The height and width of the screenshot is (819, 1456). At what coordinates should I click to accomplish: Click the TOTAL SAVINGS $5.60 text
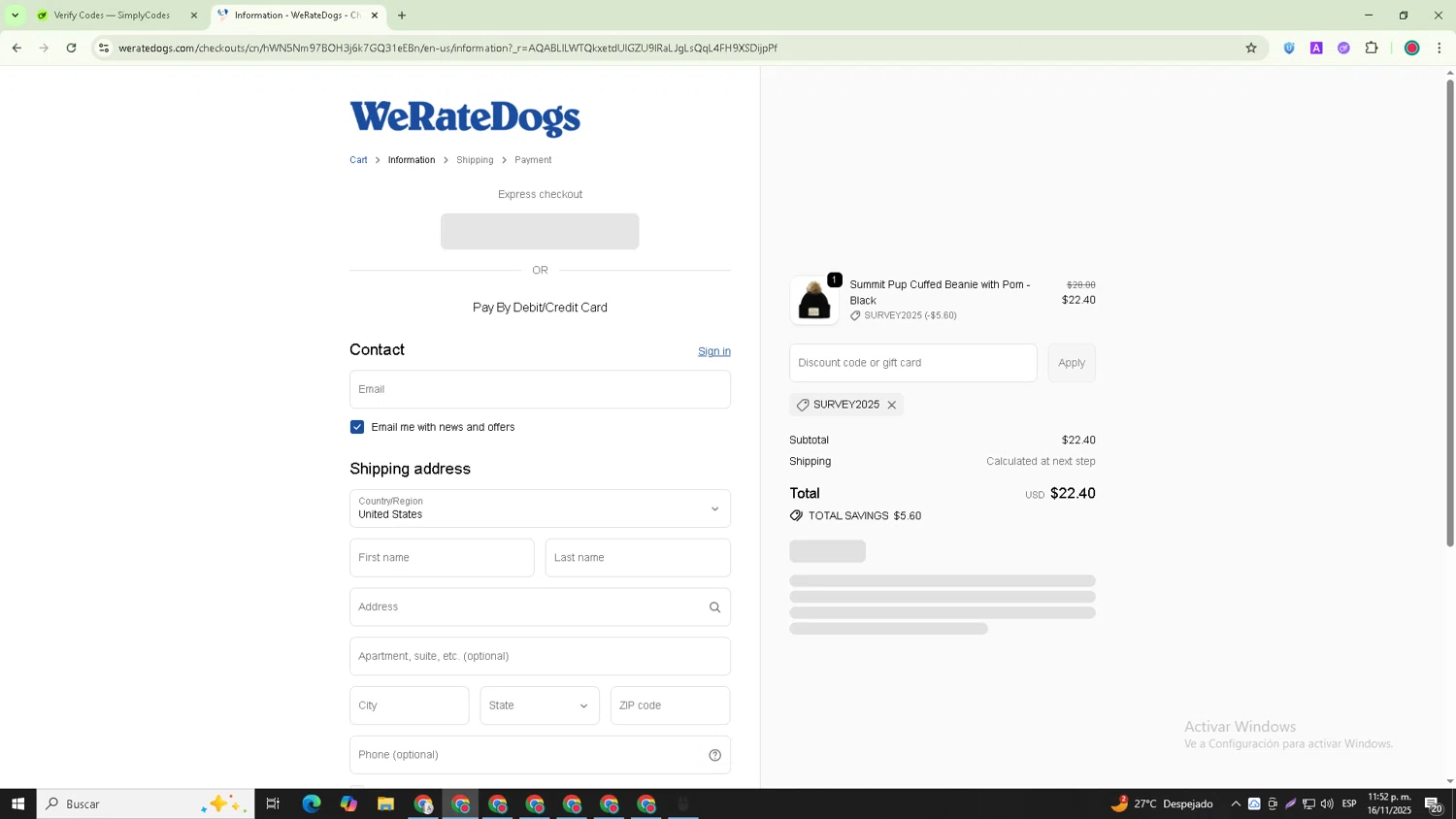[865, 516]
